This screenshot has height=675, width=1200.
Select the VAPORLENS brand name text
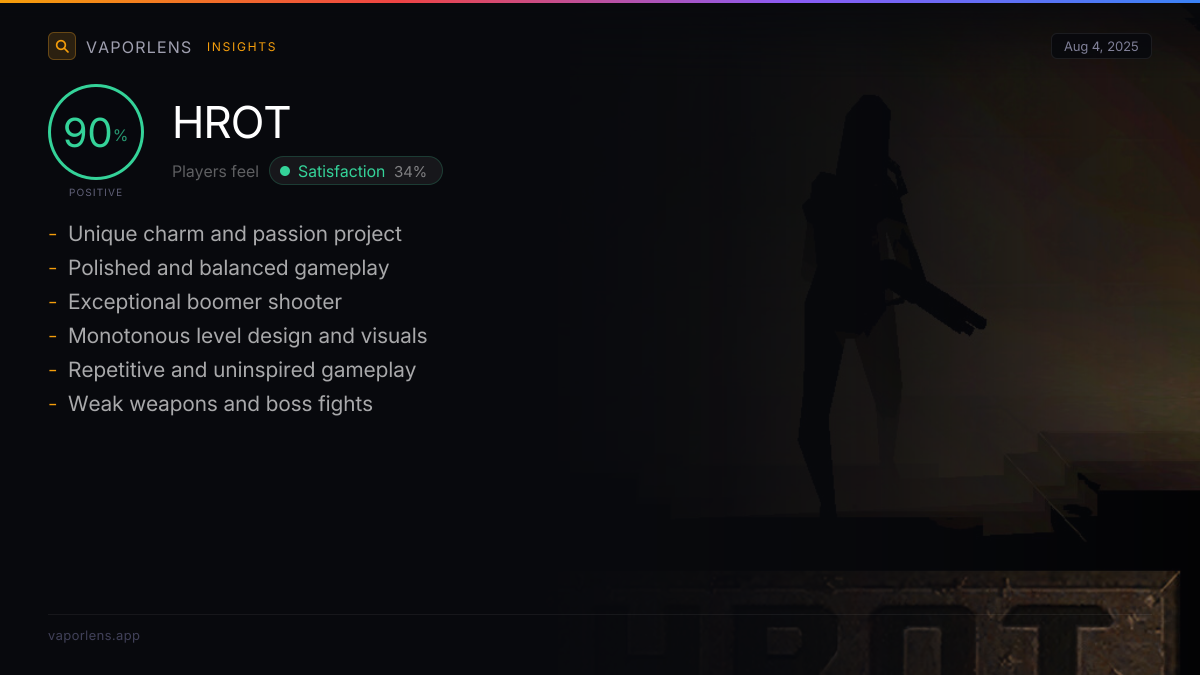[138, 47]
